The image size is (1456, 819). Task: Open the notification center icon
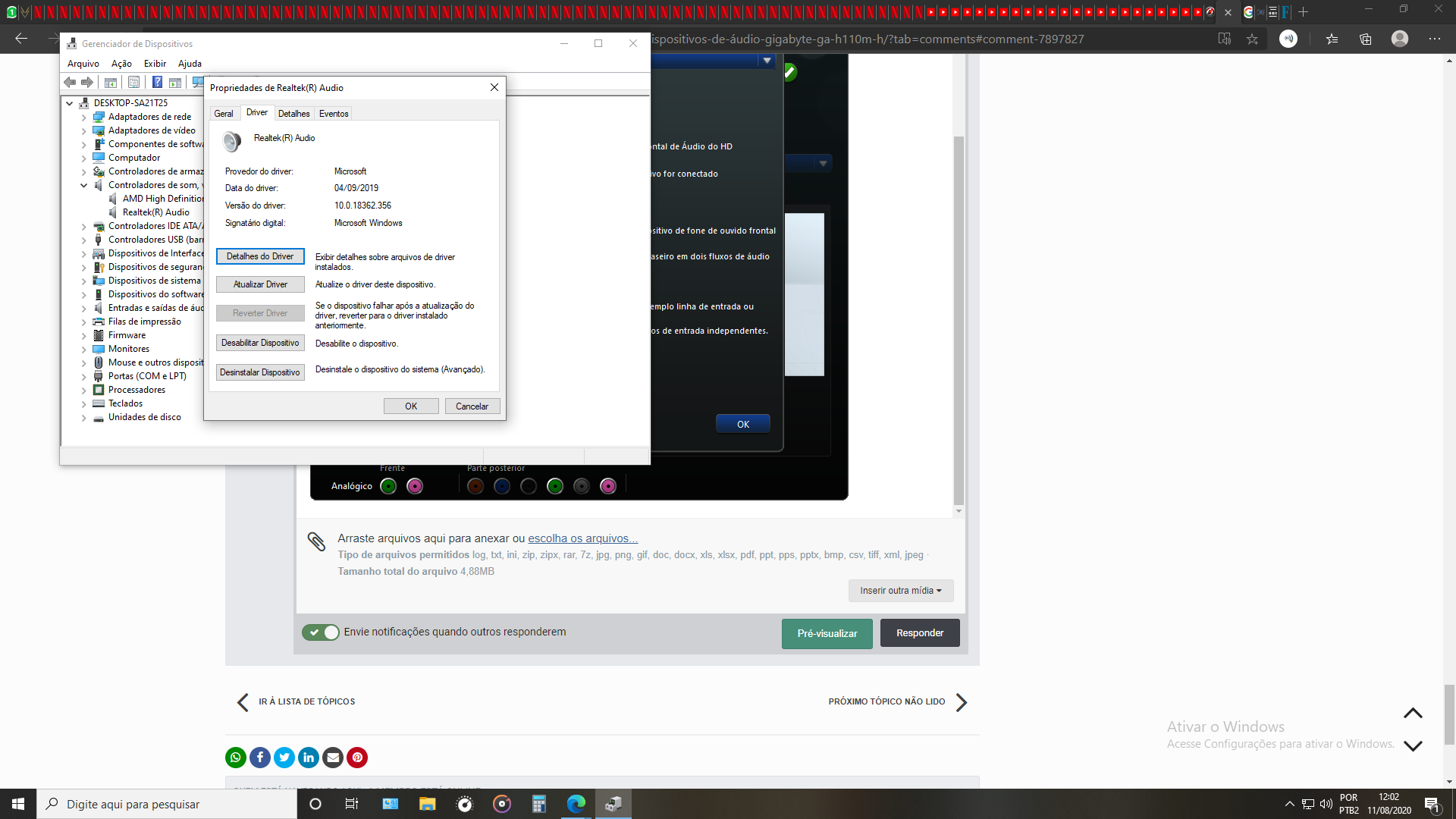pyautogui.click(x=1432, y=805)
